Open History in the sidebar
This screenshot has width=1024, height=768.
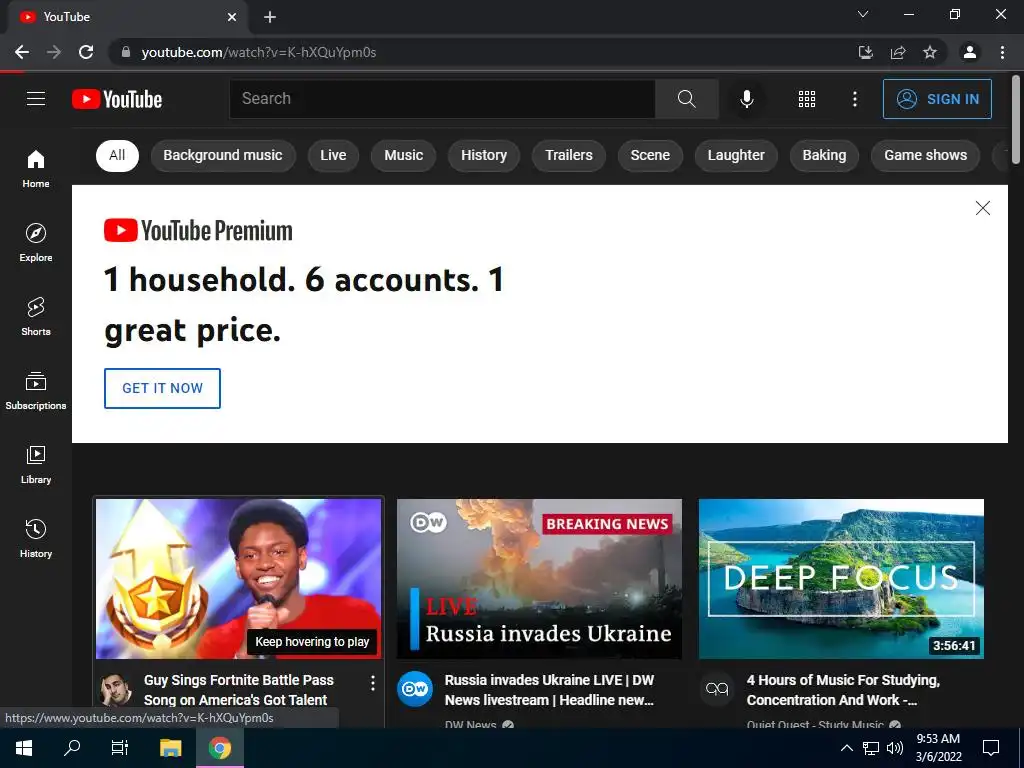(36, 538)
